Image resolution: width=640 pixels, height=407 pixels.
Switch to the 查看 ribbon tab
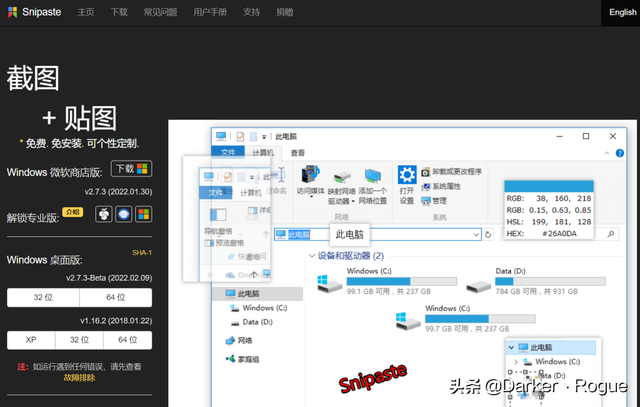[298, 153]
